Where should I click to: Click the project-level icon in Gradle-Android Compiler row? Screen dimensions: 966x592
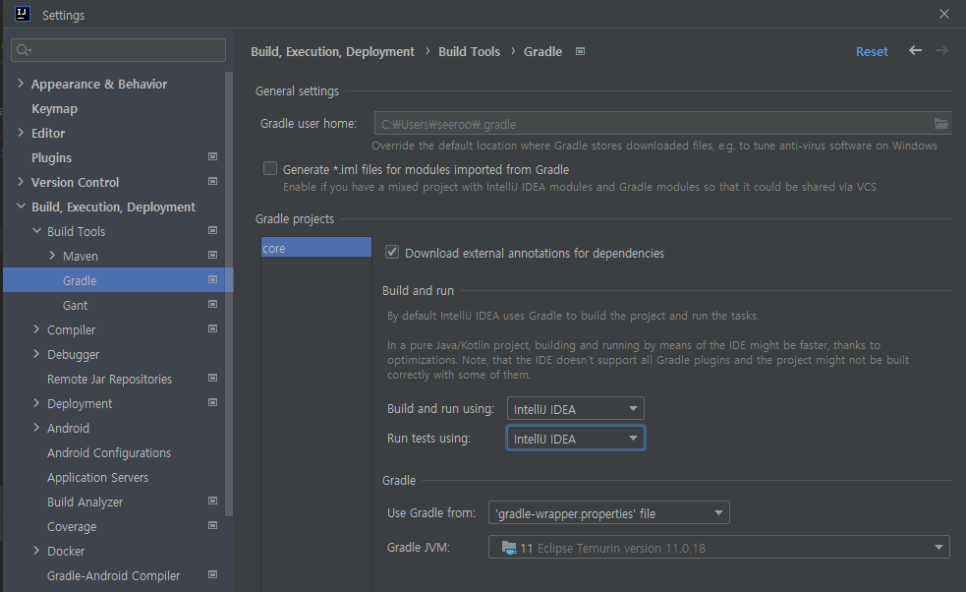[213, 575]
